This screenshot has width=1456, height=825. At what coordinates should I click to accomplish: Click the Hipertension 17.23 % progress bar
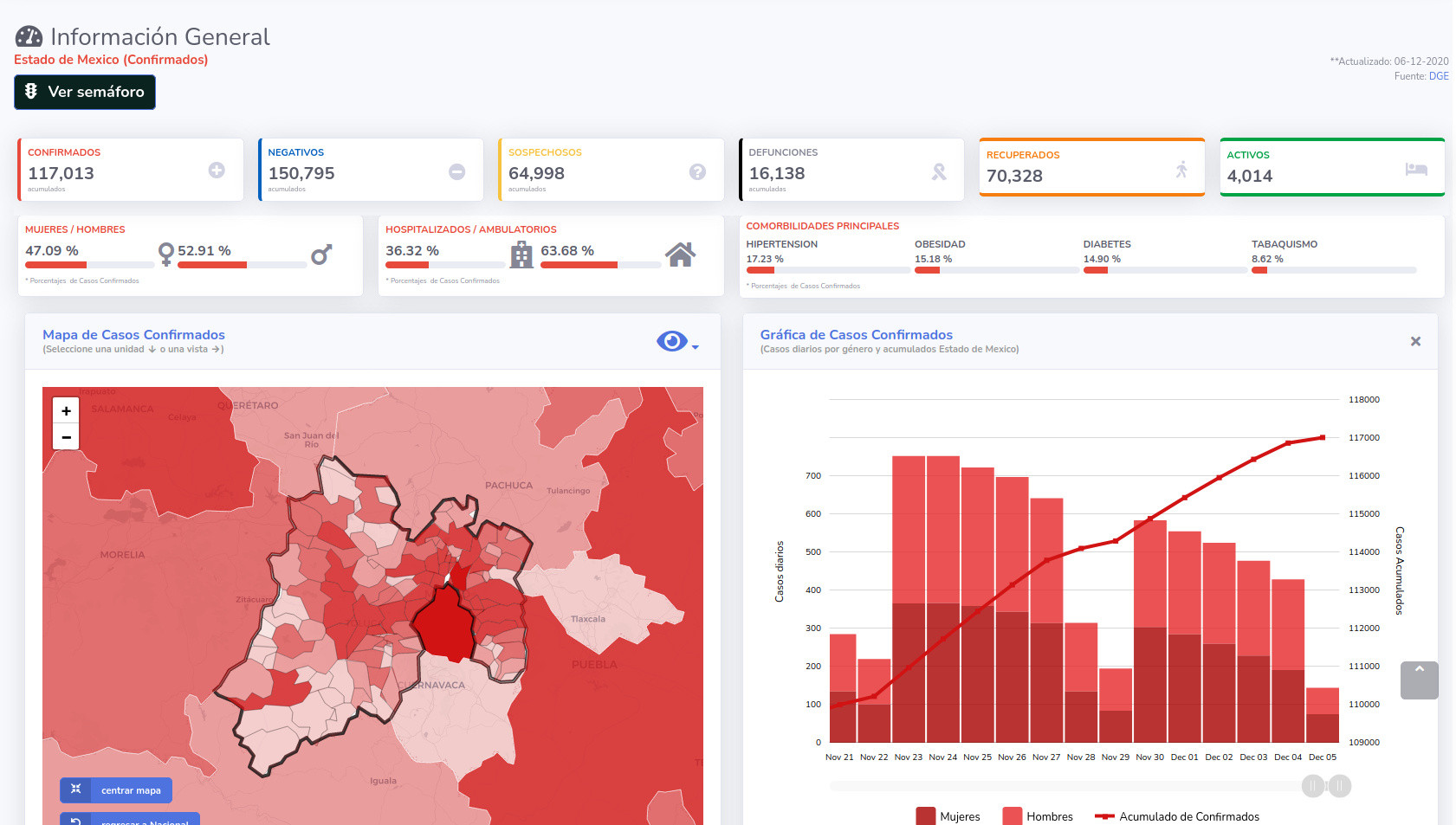pyautogui.click(x=828, y=270)
